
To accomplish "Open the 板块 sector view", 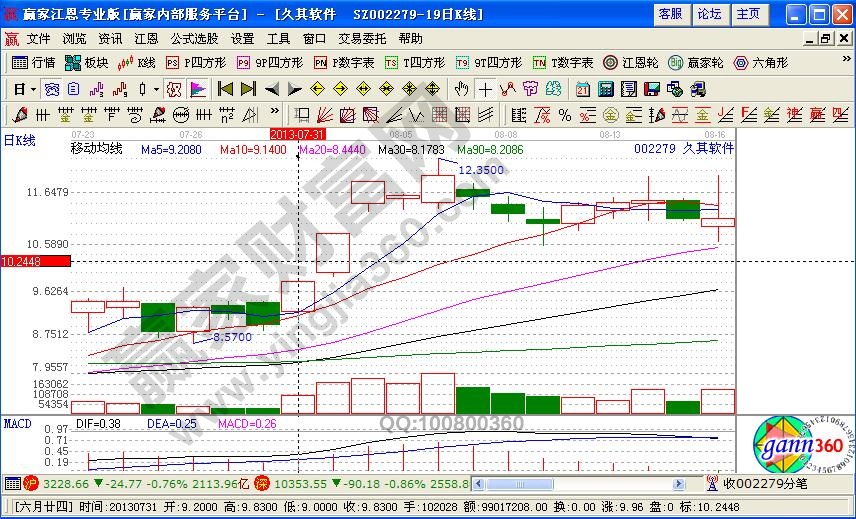I will point(86,63).
